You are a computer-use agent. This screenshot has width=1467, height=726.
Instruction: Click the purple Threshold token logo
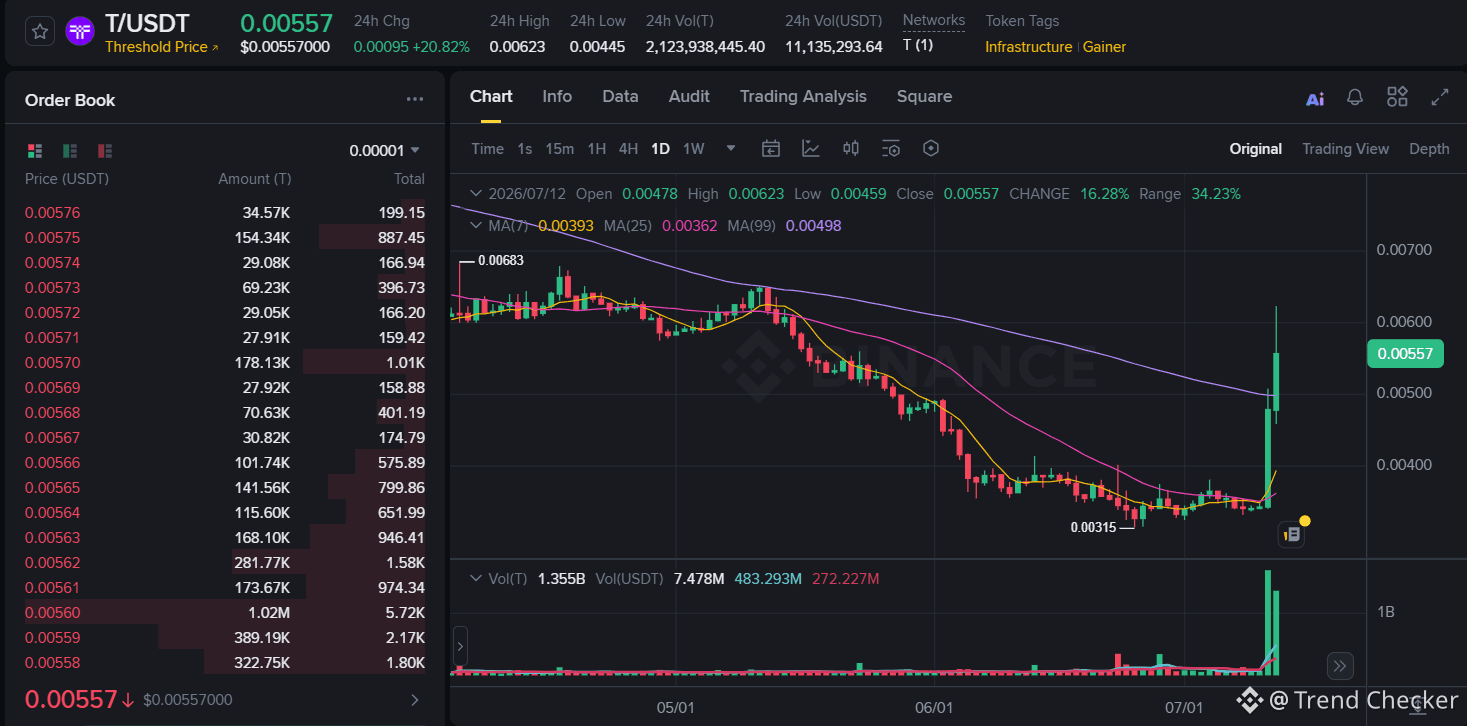pos(80,32)
